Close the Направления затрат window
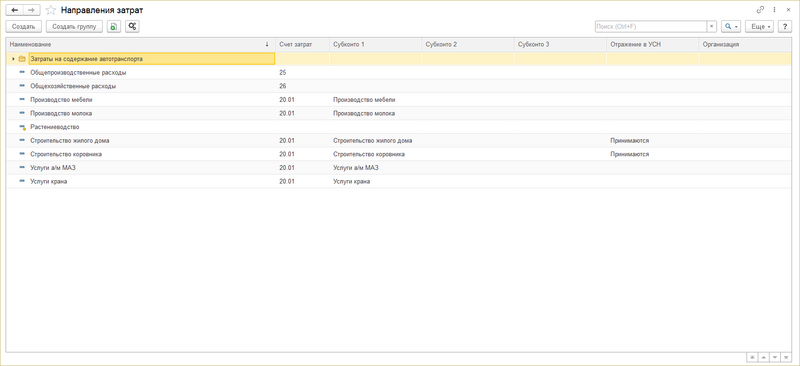The image size is (800, 366). tap(788, 10)
